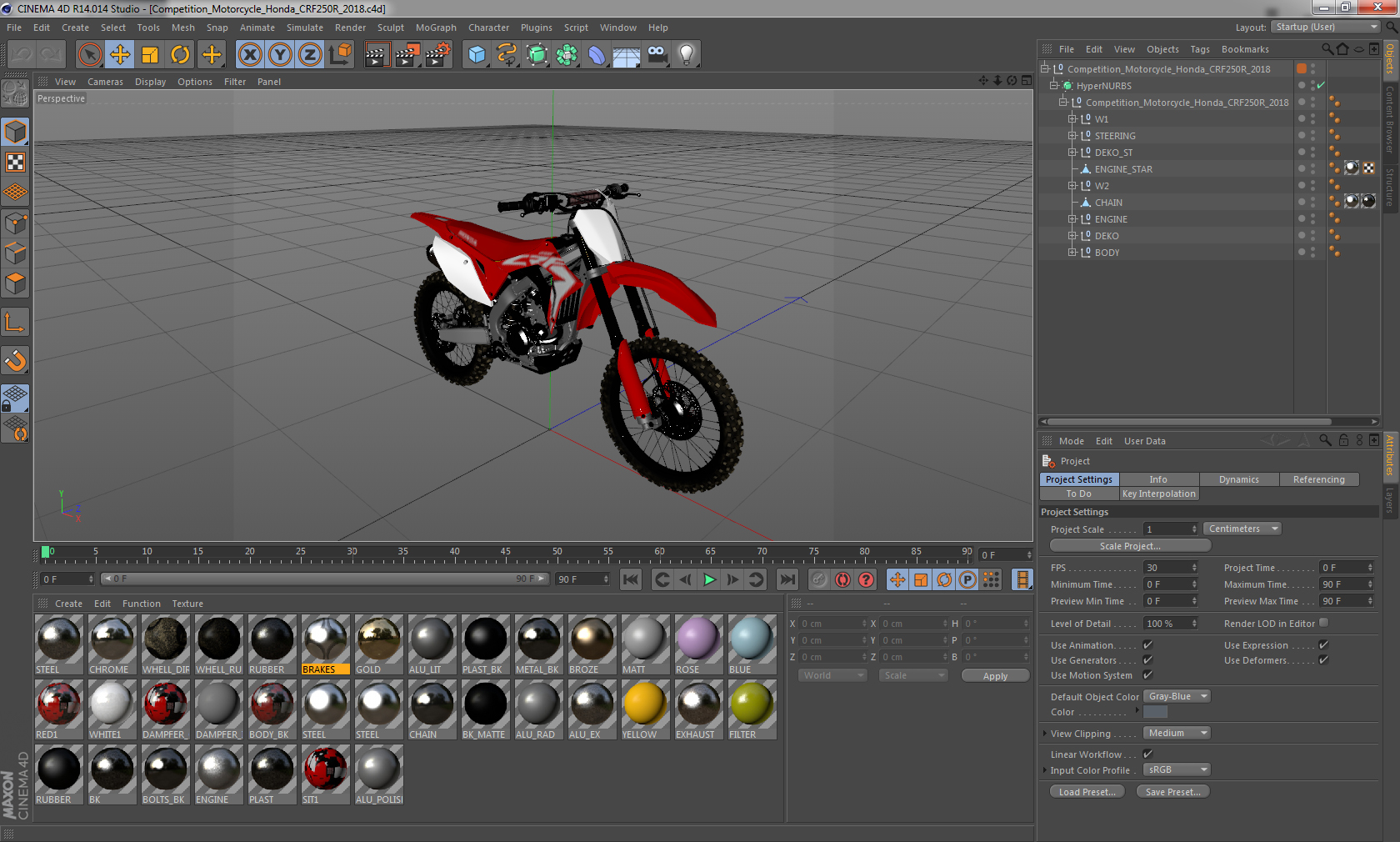Add a camera object

657,55
